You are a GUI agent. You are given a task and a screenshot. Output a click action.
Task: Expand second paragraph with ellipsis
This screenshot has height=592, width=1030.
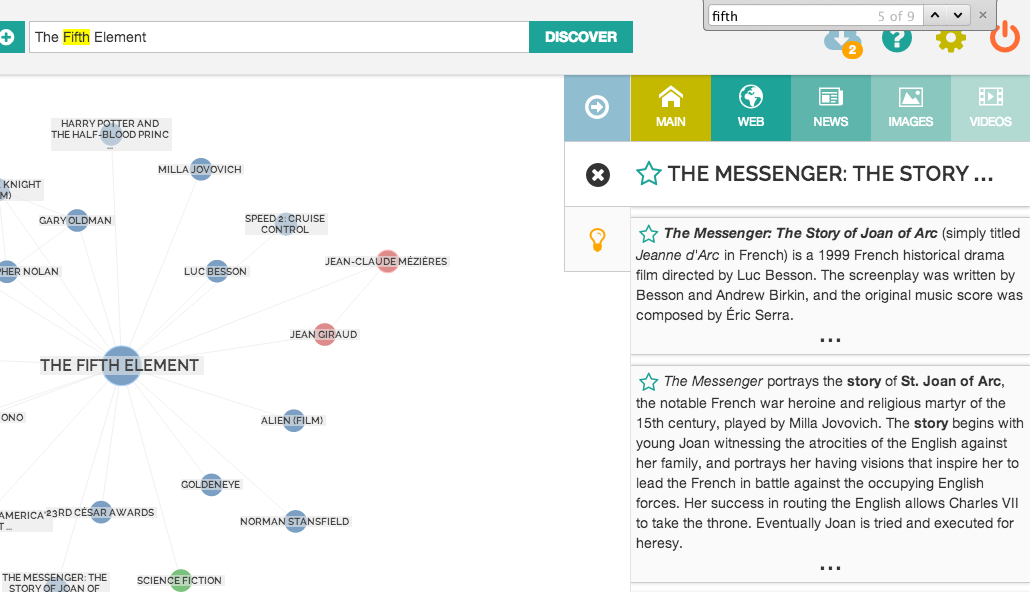(830, 568)
